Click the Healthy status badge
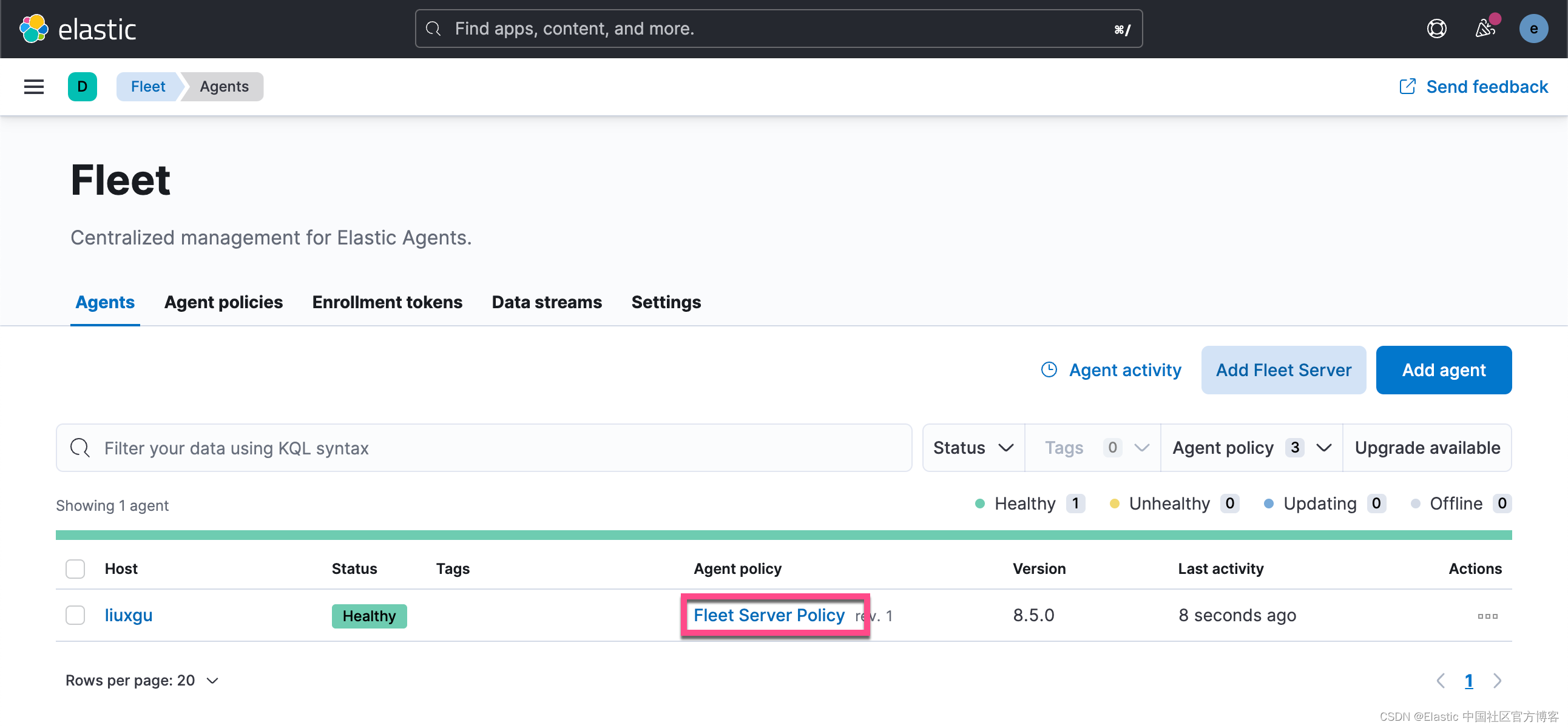 [369, 615]
